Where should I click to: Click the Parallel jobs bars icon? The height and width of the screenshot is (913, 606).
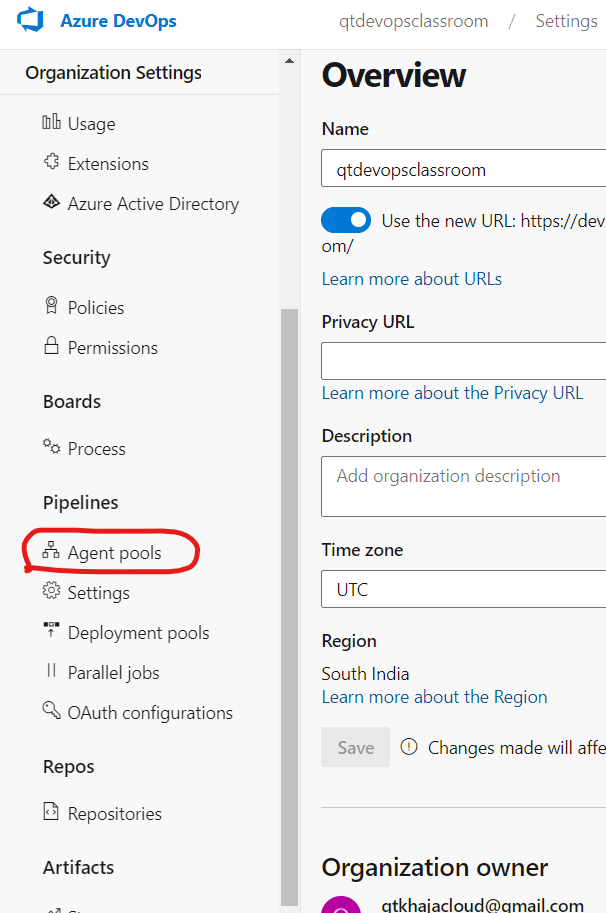point(51,671)
